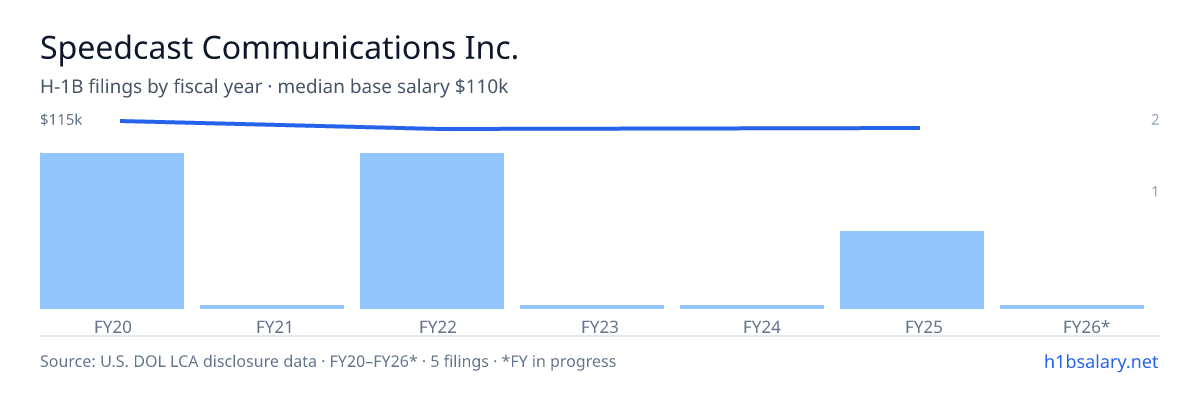Screen dimensions: 1200x400
Task: Click the tiny FY26* bar
Action: coord(1072,307)
